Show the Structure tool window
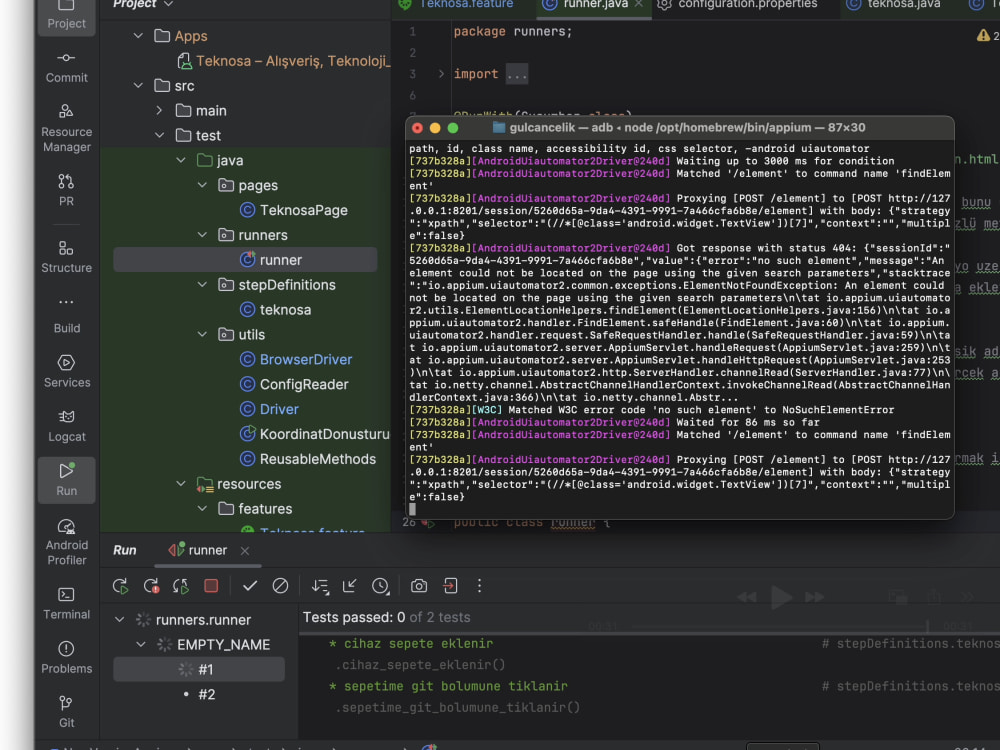The height and width of the screenshot is (750, 1000). click(66, 257)
